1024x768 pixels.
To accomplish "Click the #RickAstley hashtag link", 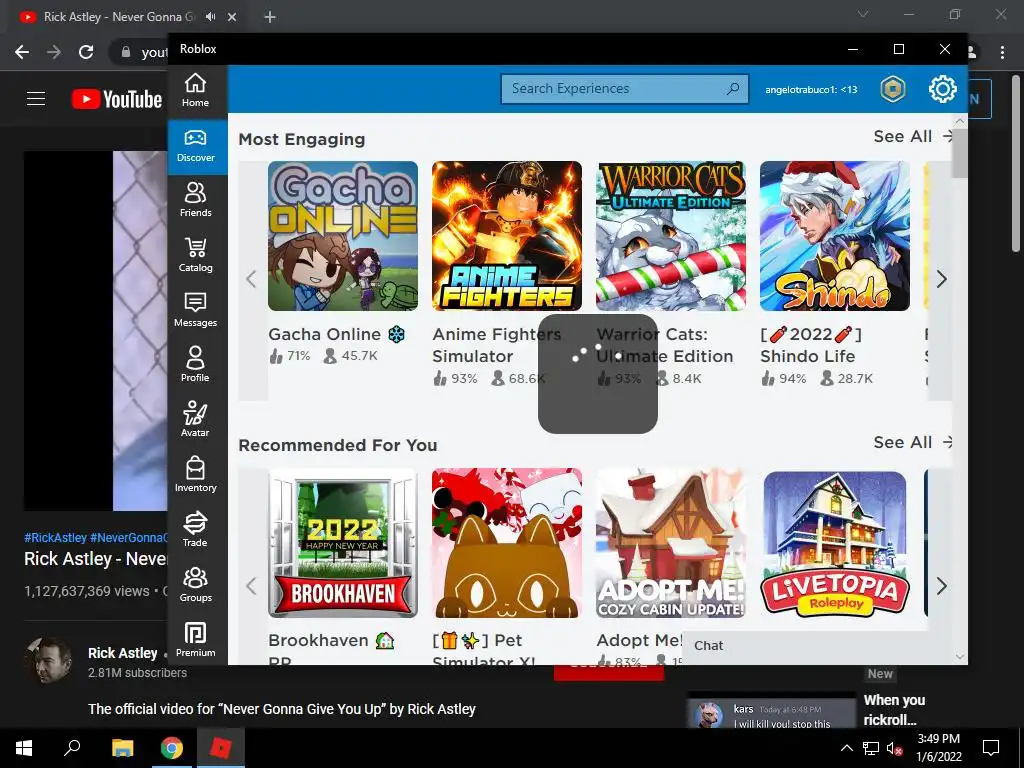I will (56, 538).
